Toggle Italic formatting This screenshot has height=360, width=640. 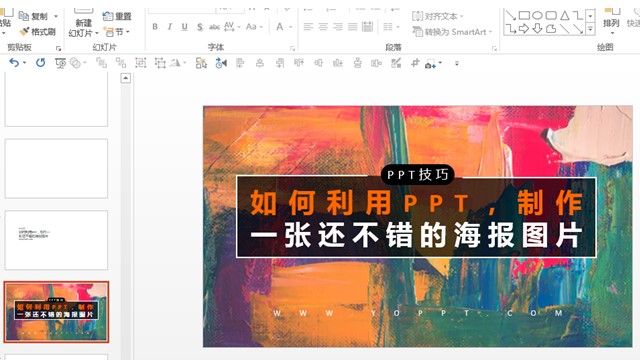pos(169,27)
